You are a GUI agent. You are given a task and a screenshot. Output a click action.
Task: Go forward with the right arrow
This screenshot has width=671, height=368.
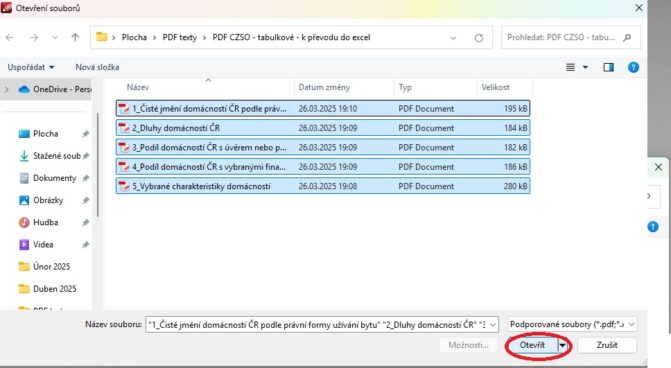click(x=34, y=38)
